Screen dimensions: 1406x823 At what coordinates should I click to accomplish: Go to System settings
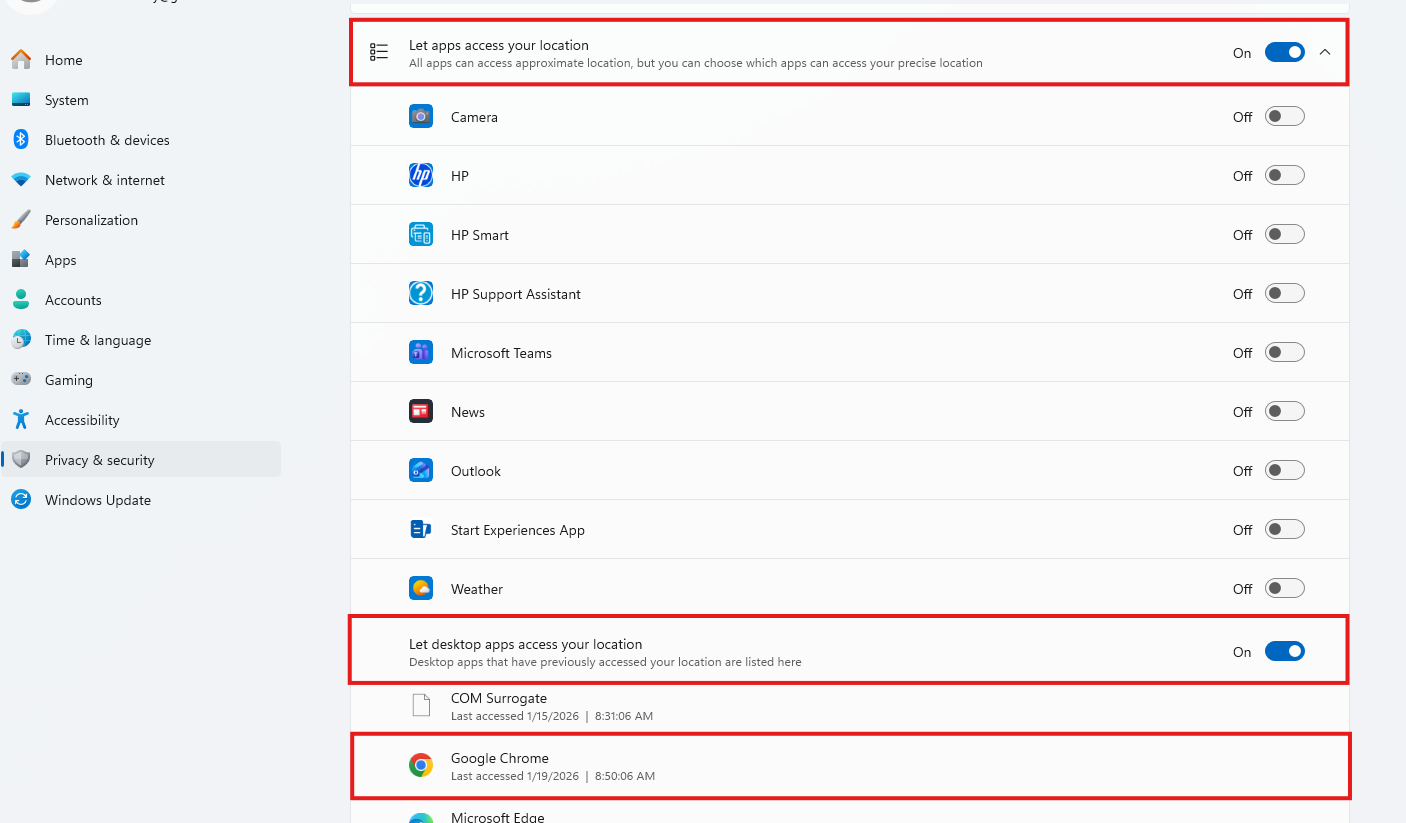coord(141,100)
